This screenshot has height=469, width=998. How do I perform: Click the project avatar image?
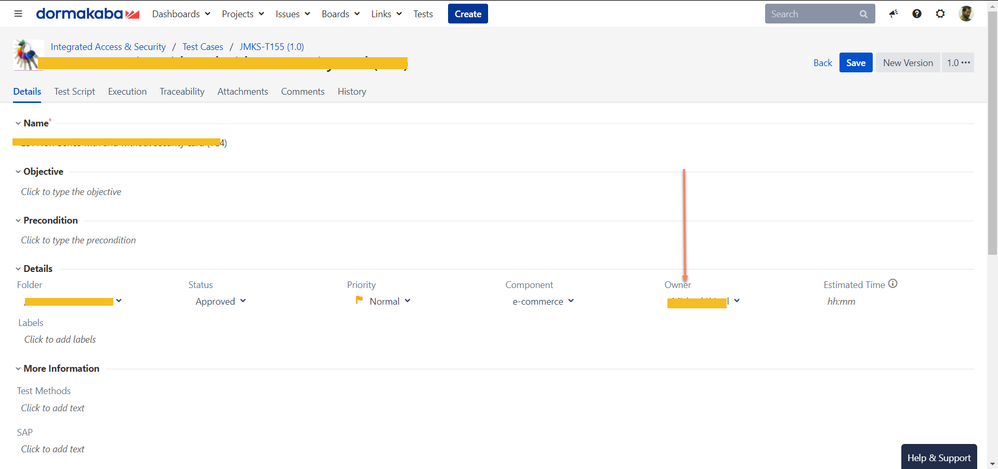pos(29,55)
